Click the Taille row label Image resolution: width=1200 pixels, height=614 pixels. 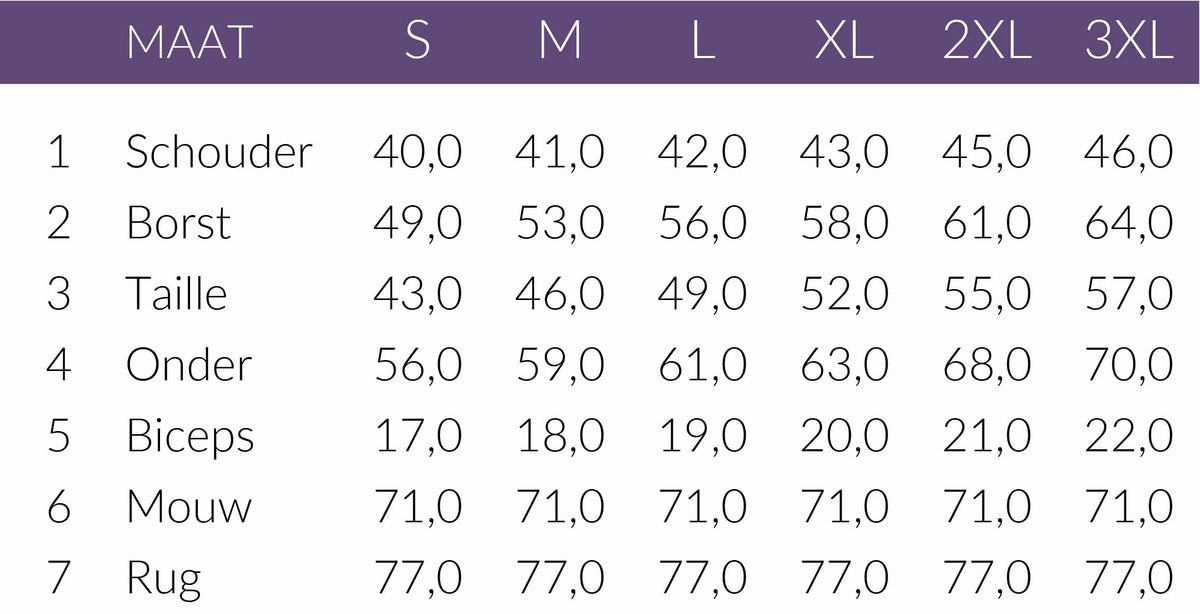pos(176,294)
